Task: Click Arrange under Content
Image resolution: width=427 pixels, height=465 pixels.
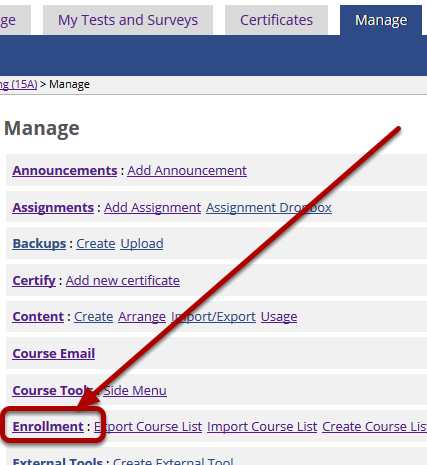Action: tap(142, 316)
